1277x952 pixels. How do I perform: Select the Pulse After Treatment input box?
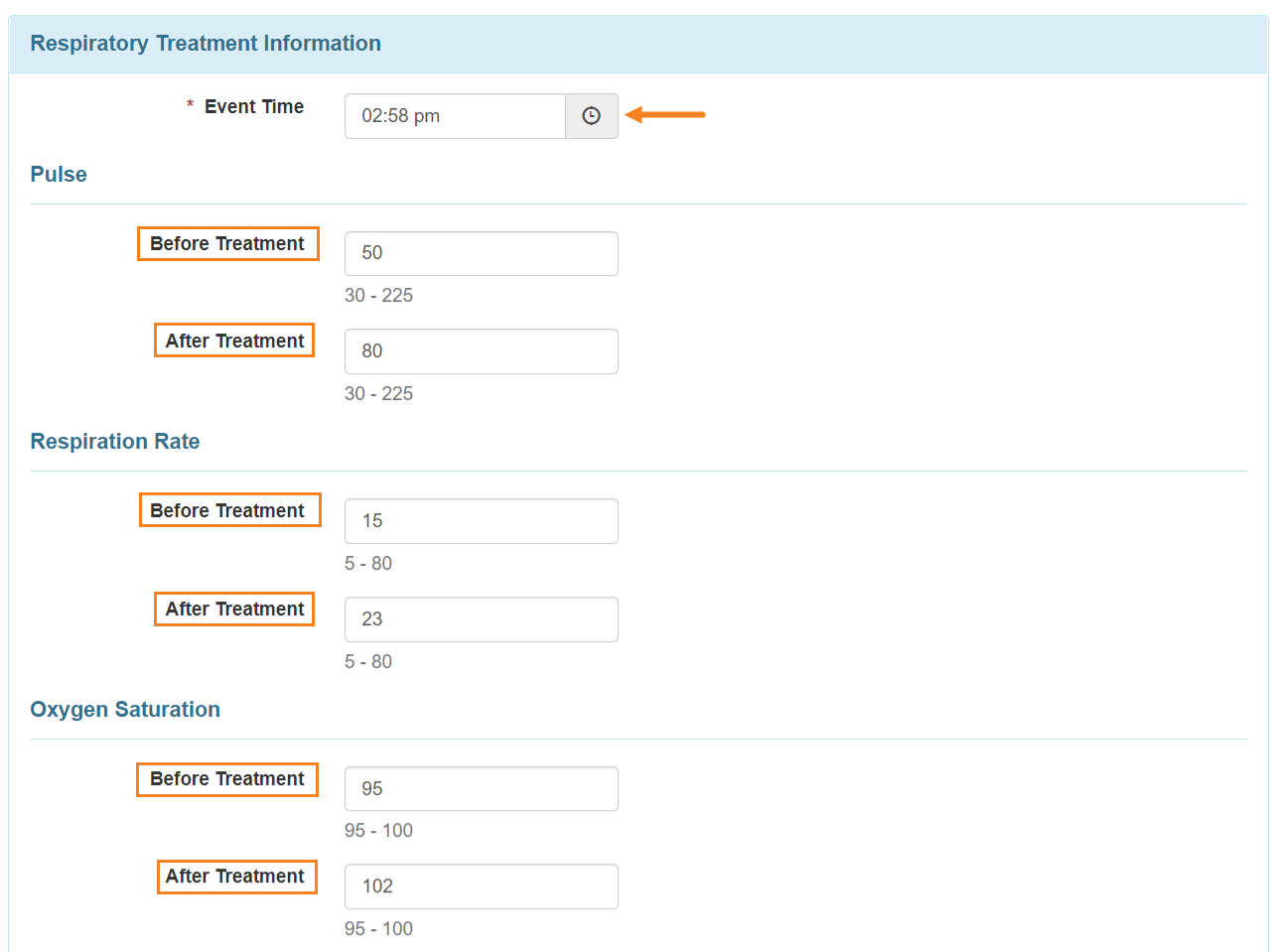481,351
